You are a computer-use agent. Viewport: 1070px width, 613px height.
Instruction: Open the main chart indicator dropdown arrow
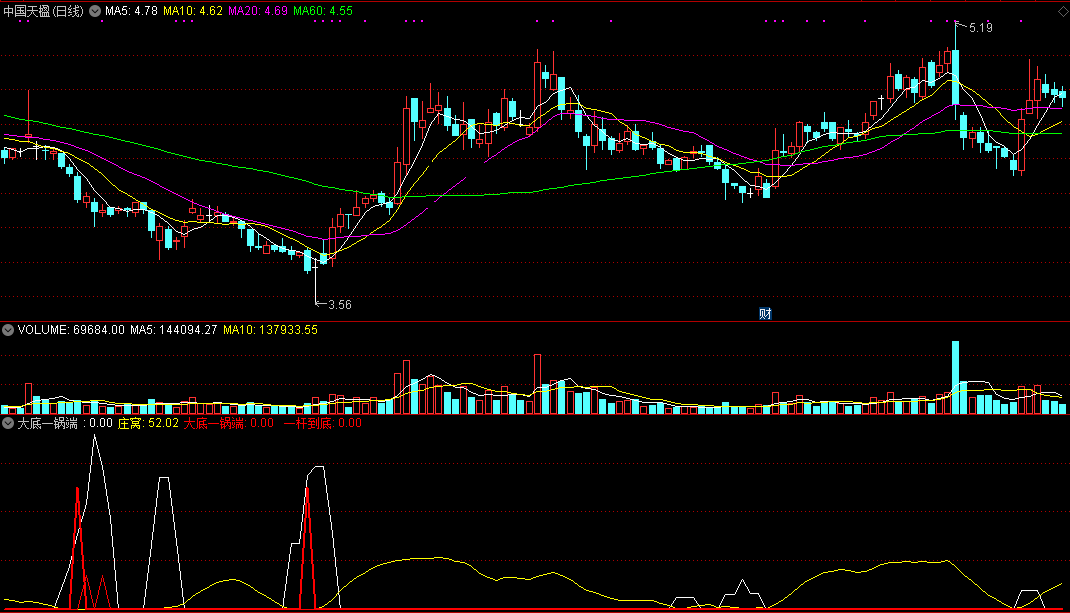click(95, 11)
